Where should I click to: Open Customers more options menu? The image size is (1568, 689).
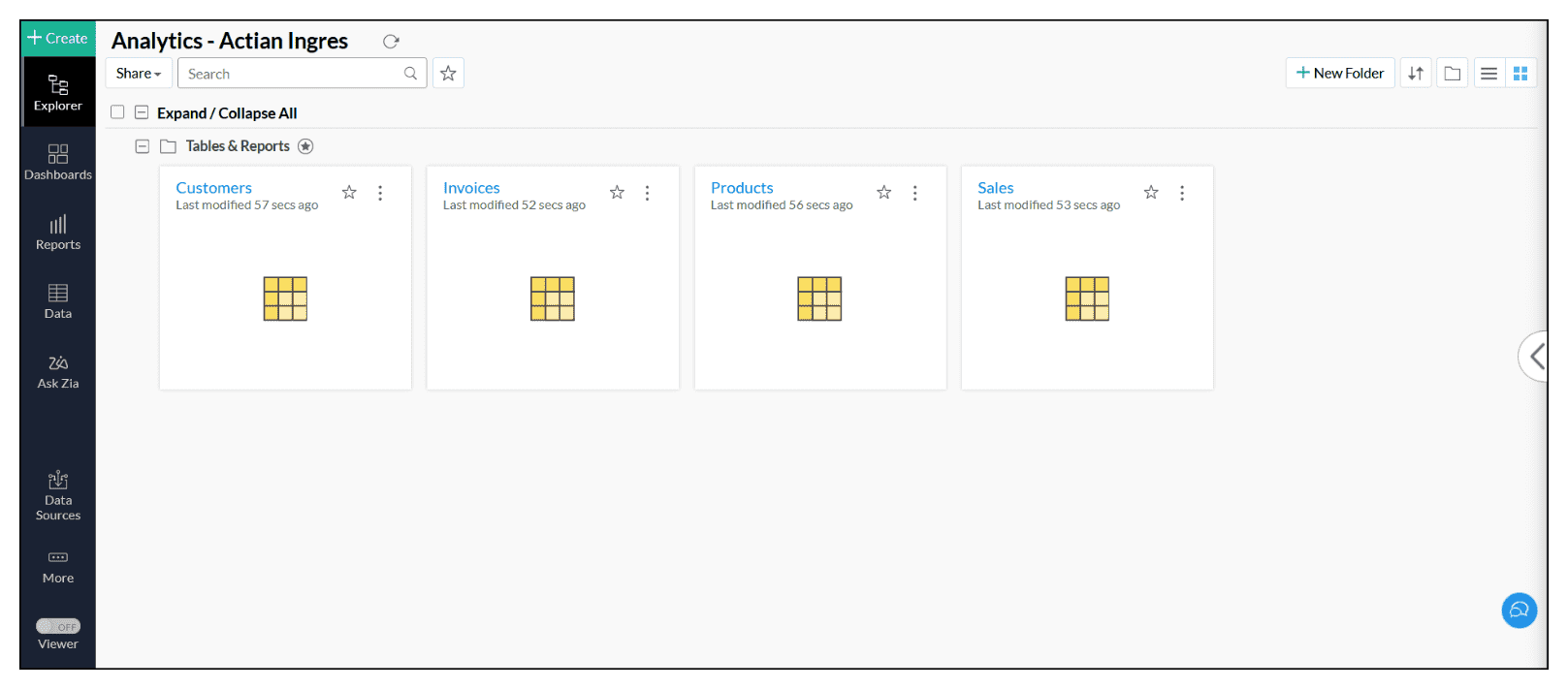[x=380, y=193]
